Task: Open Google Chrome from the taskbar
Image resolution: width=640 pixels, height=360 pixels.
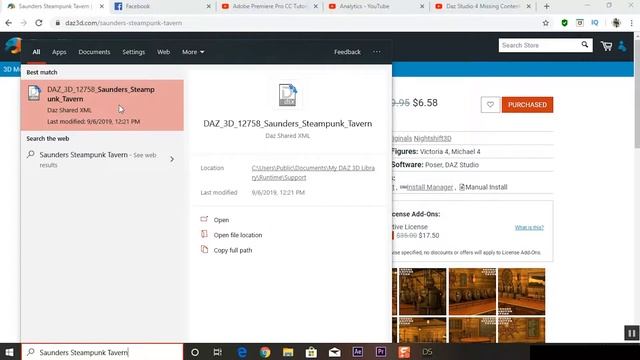Action: tap(265, 352)
